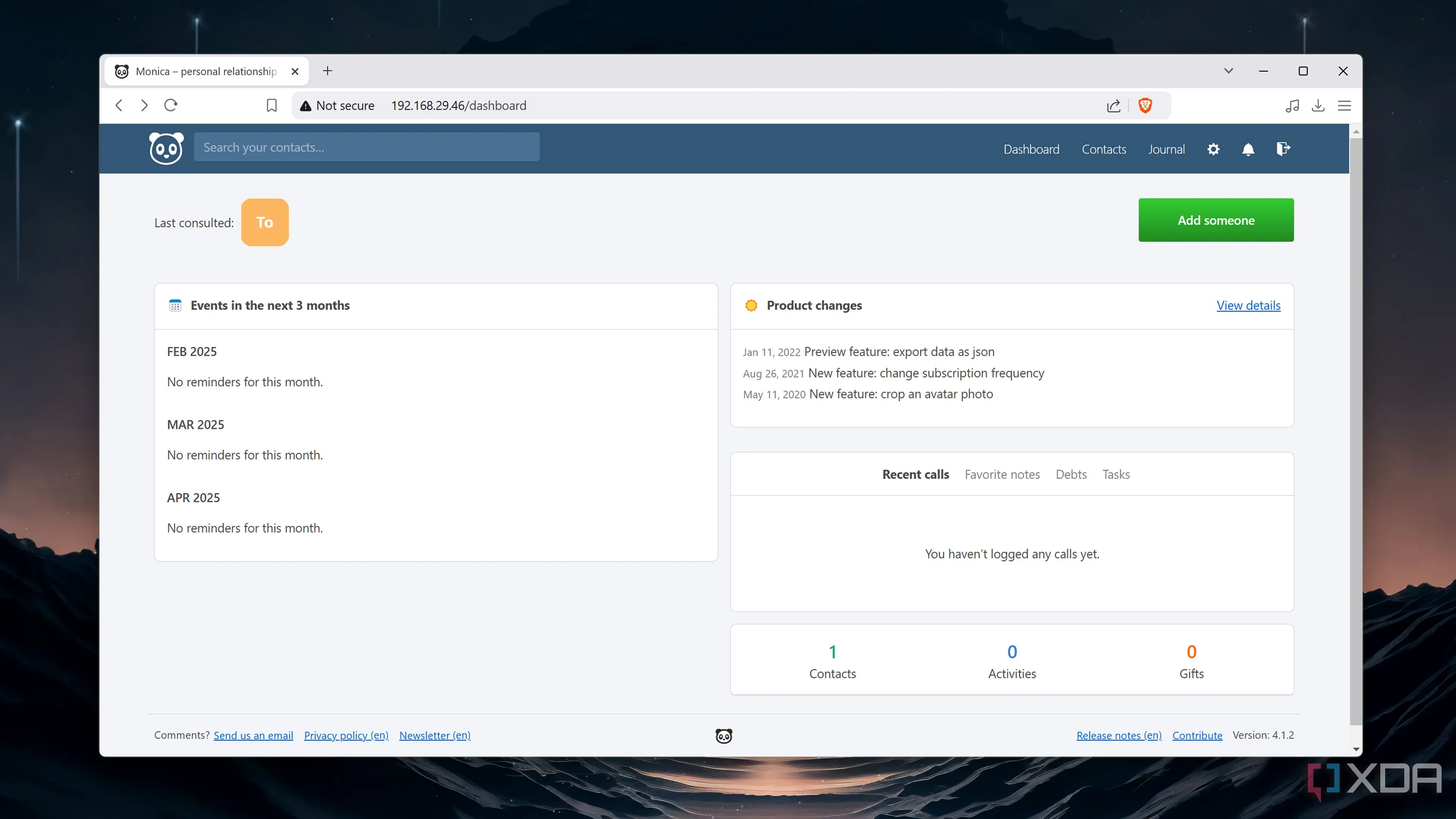This screenshot has width=1456, height=819.
Task: Click 'Preview feature: export data as json'
Action: pyautogui.click(x=899, y=351)
